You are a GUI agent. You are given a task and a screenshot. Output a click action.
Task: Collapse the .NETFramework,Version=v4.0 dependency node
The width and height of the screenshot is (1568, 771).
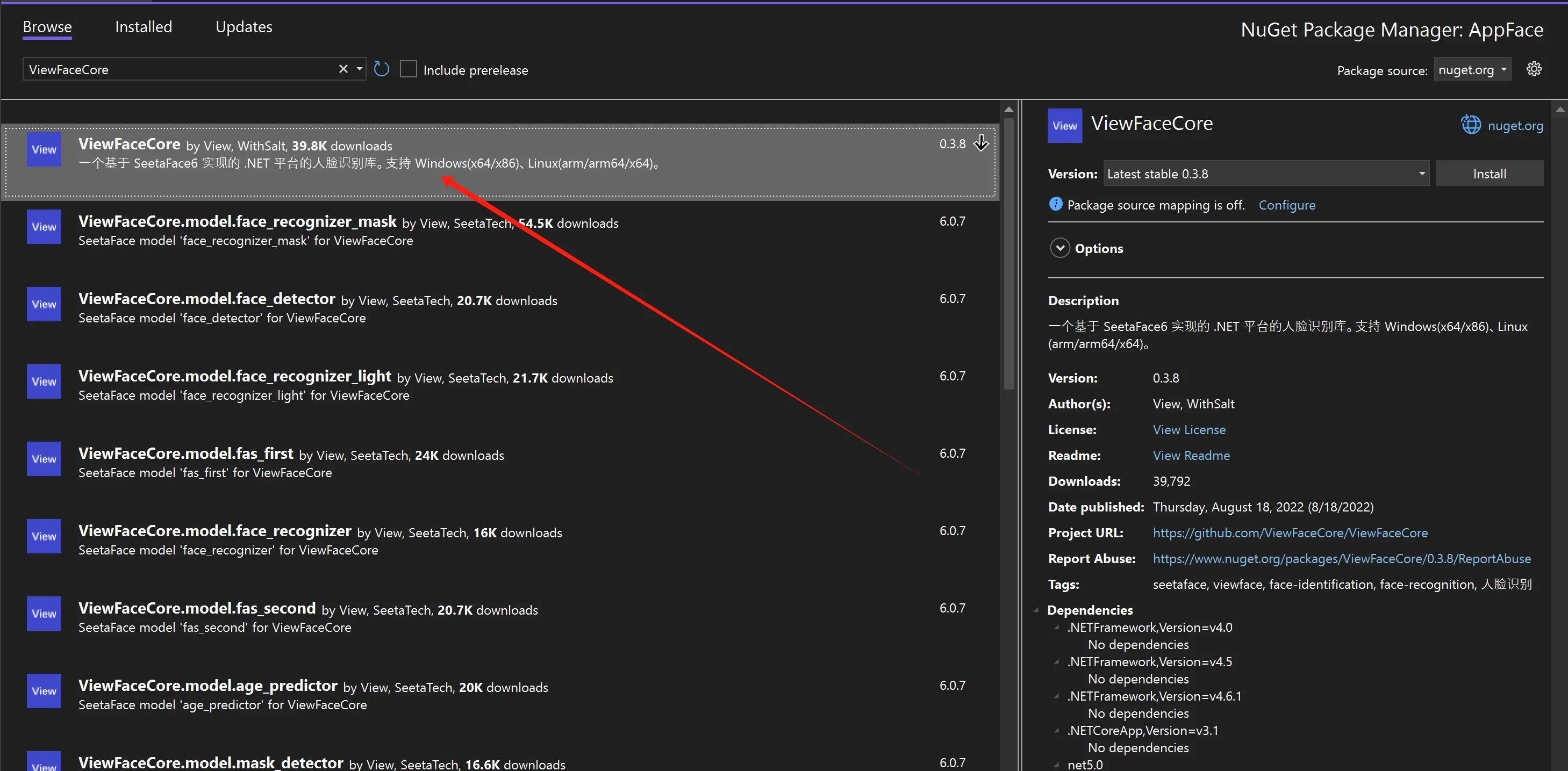[1057, 628]
